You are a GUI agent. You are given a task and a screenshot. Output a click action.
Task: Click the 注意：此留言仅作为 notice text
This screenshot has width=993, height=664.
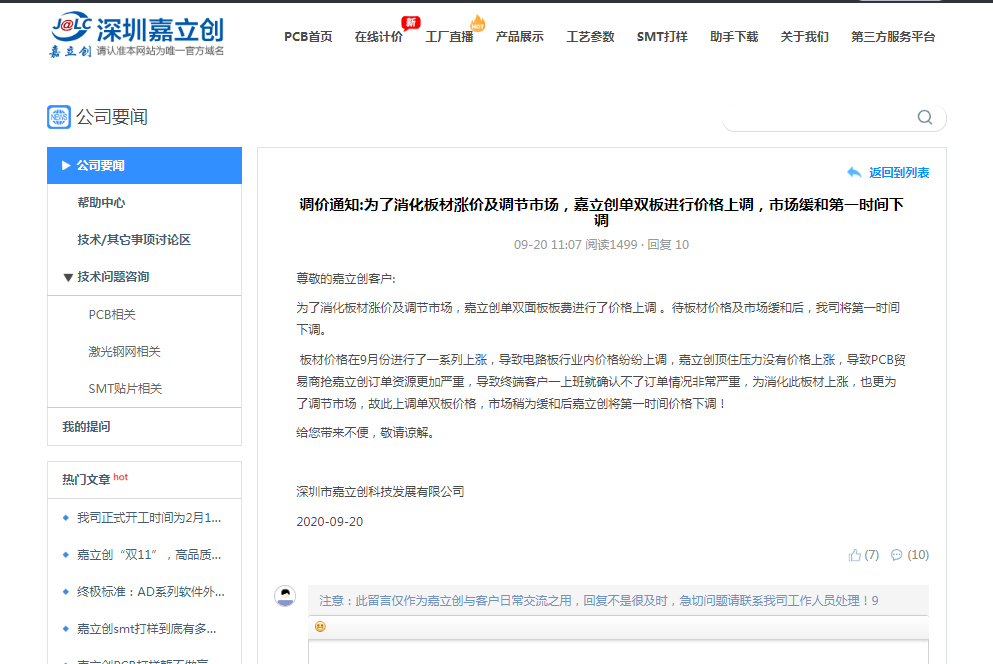[x=598, y=601]
